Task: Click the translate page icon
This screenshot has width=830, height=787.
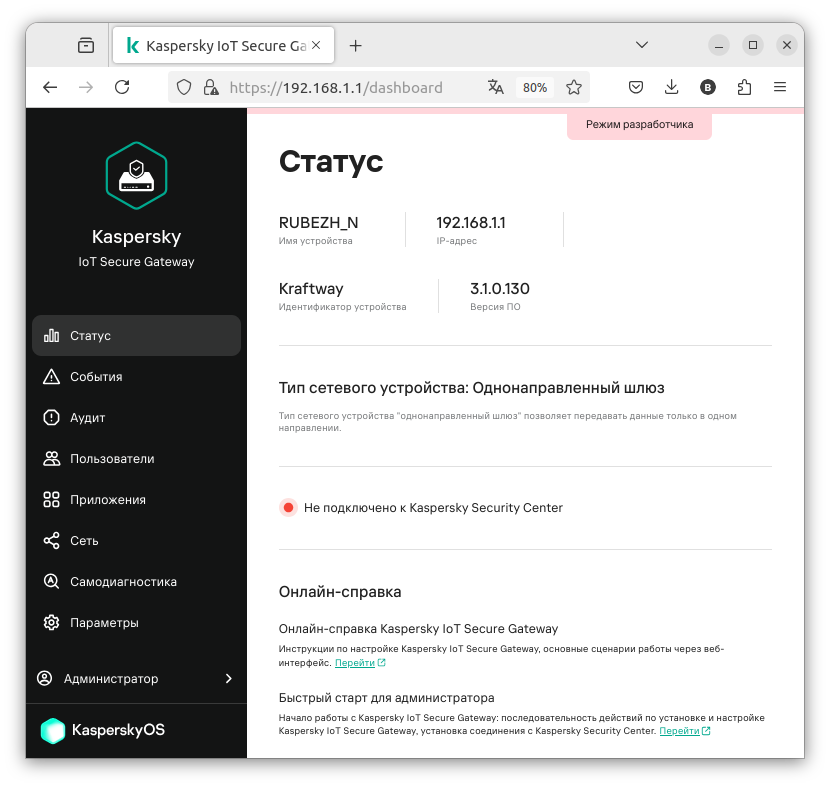Action: pyautogui.click(x=495, y=87)
